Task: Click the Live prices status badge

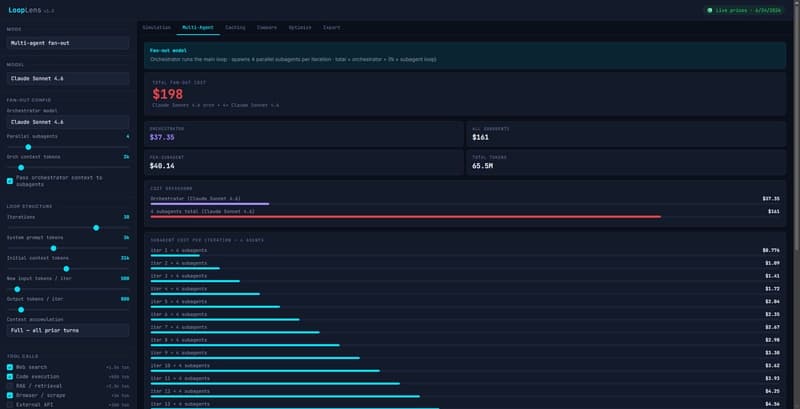Action: point(744,10)
